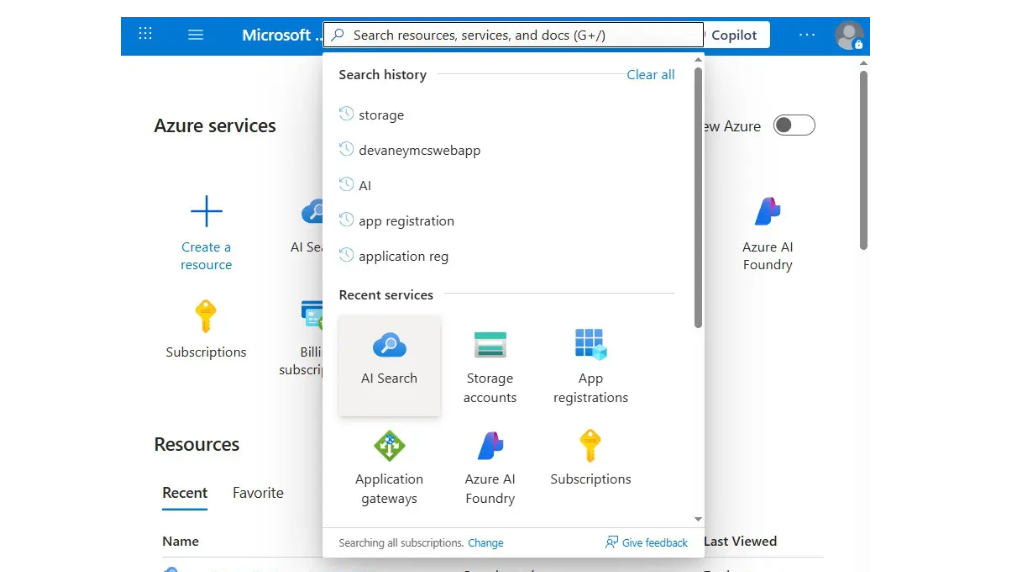Click history clock icon beside 'AI'
Image resolution: width=1026 pixels, height=572 pixels.
click(346, 185)
